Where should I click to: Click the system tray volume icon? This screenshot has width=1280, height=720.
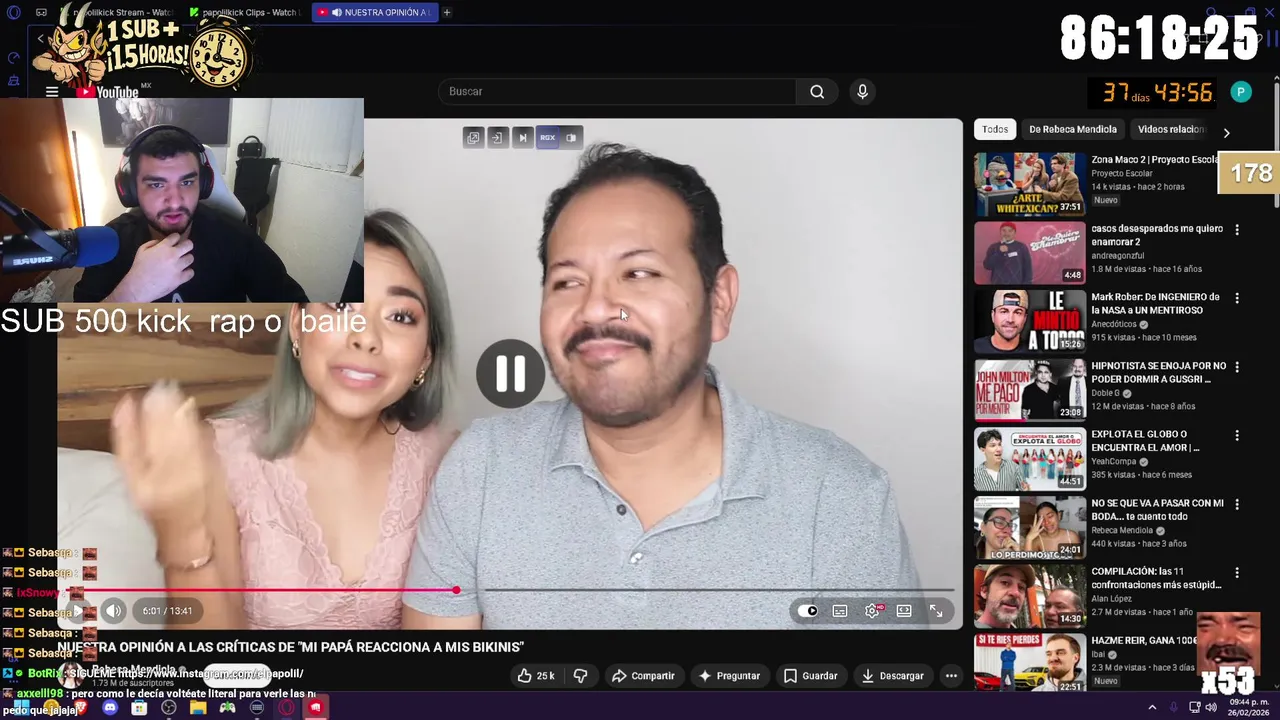[x=1211, y=707]
